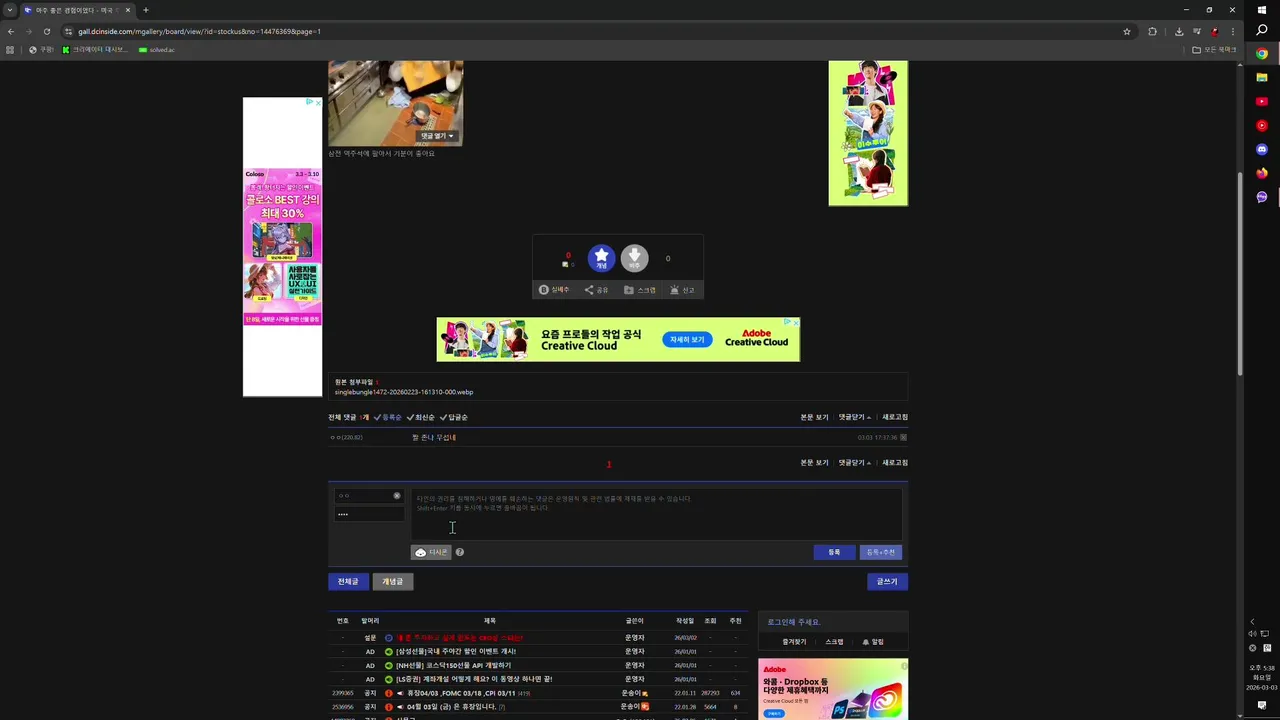1280x720 pixels.
Task: Save the post with the 스크랩 icon
Action: click(640, 290)
